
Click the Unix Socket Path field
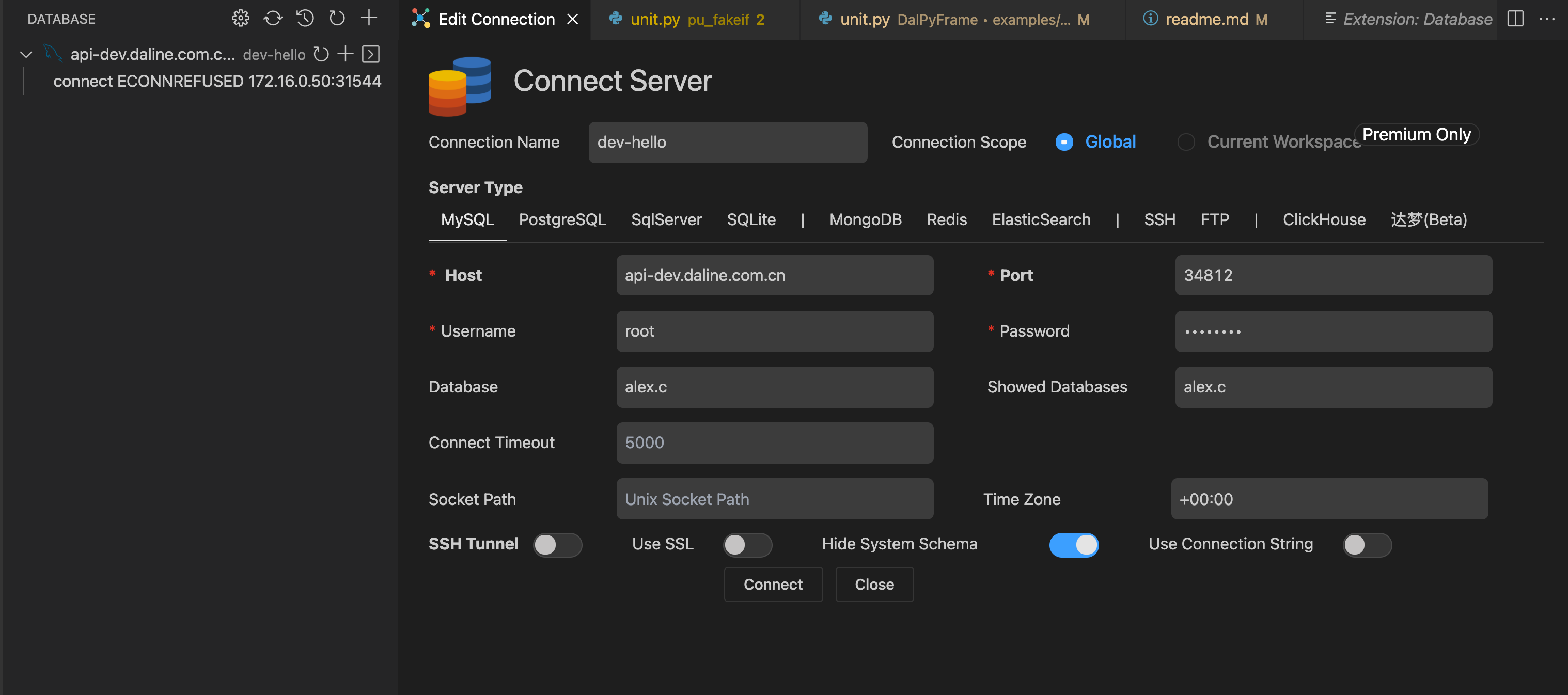click(x=774, y=499)
